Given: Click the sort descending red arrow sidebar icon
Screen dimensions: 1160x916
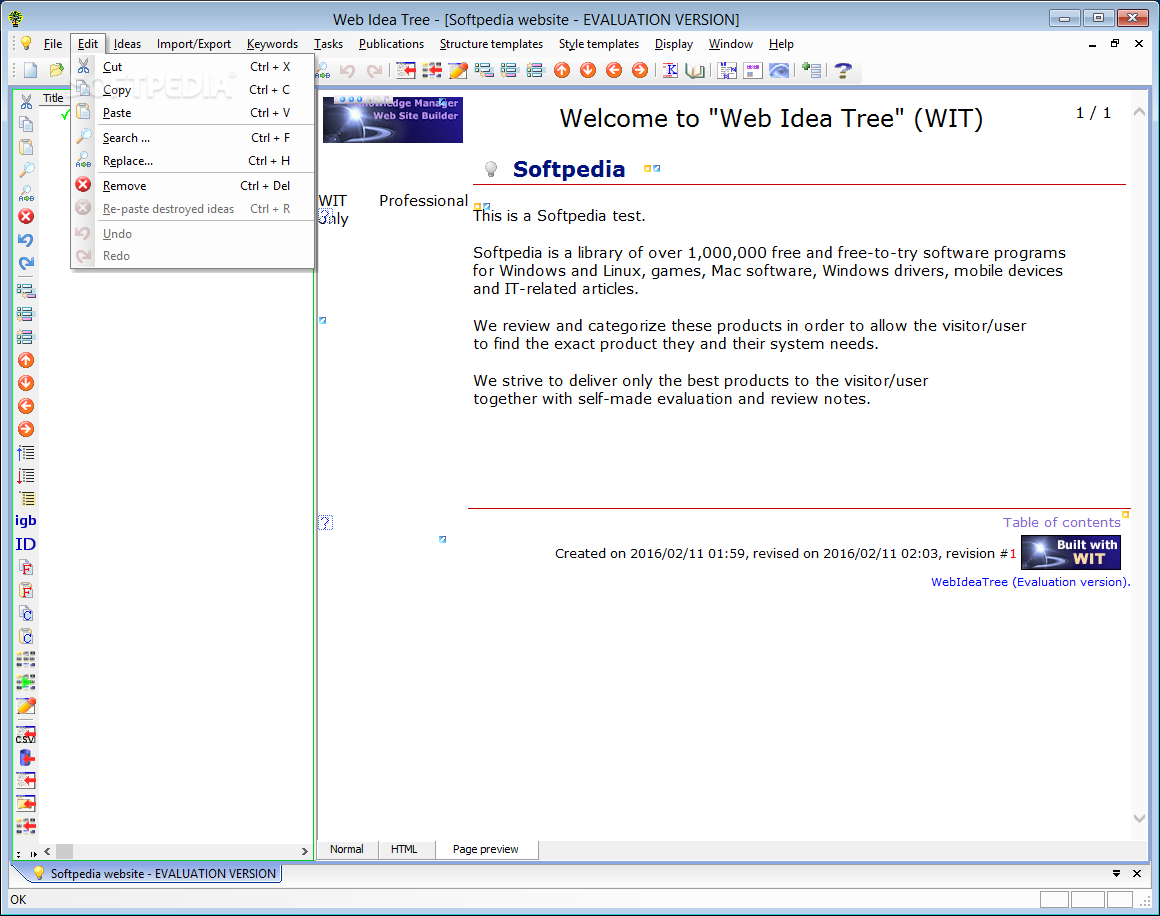Looking at the screenshot, I should [26, 476].
